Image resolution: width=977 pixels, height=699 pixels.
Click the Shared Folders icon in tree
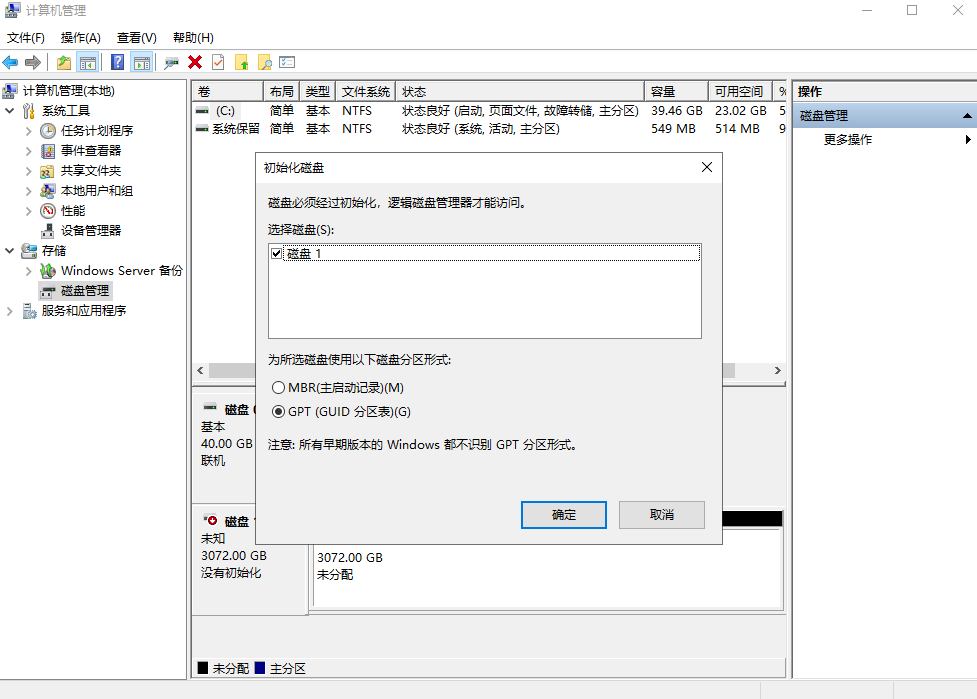(47, 171)
